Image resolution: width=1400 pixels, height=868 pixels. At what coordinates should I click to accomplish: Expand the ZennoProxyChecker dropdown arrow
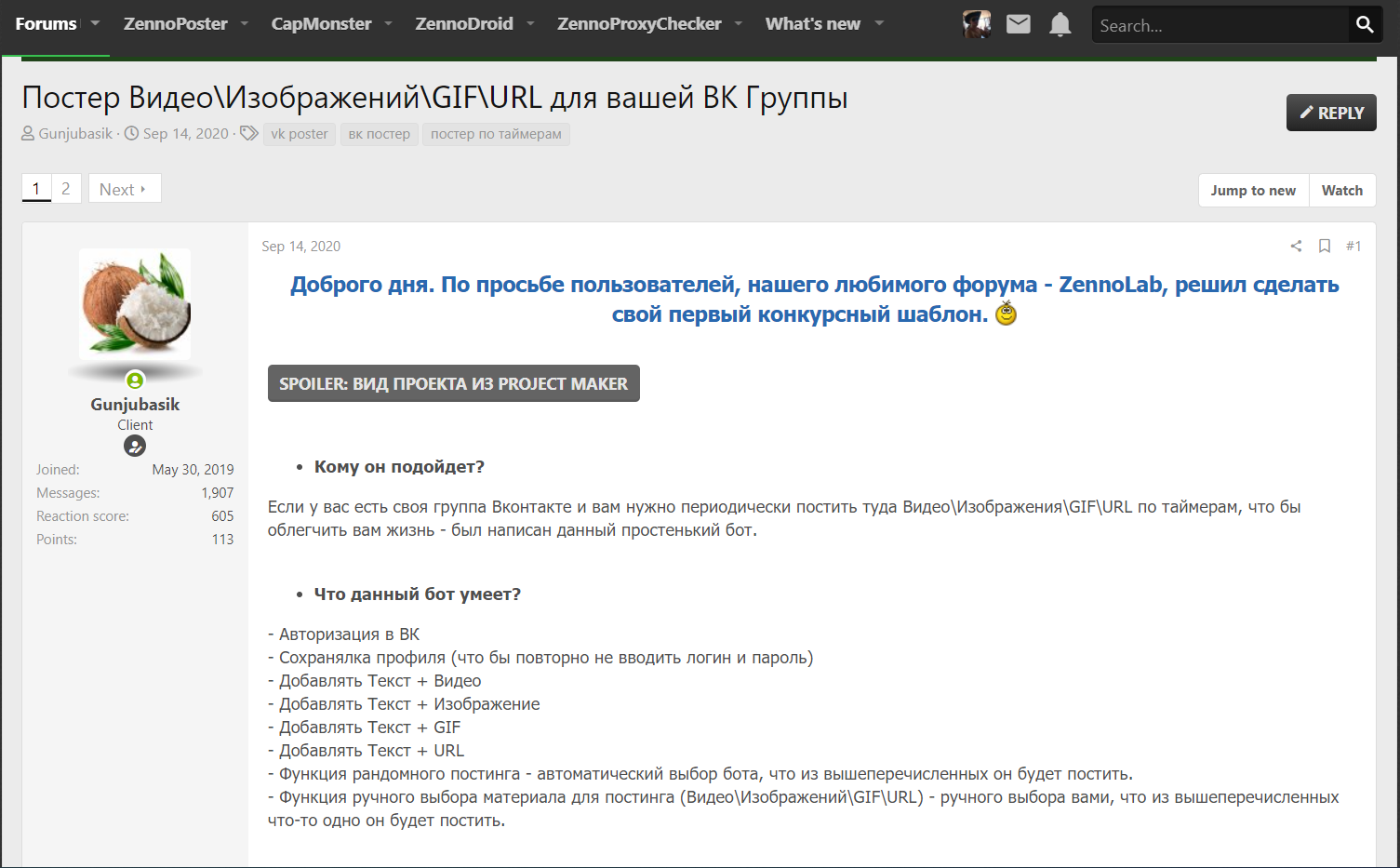point(739,23)
